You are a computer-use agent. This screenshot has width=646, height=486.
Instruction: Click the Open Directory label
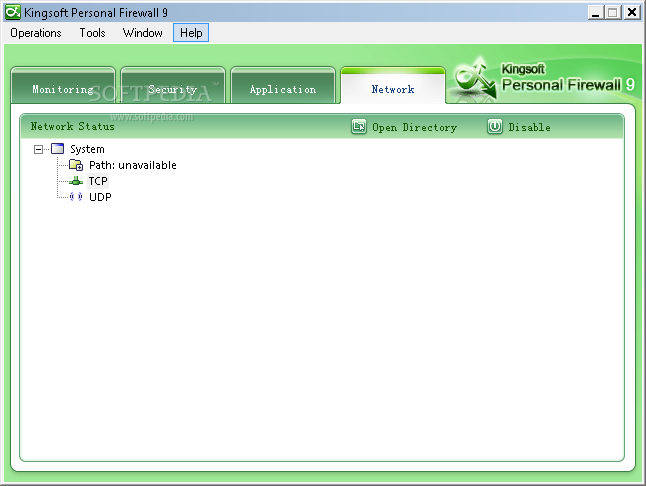coord(414,127)
